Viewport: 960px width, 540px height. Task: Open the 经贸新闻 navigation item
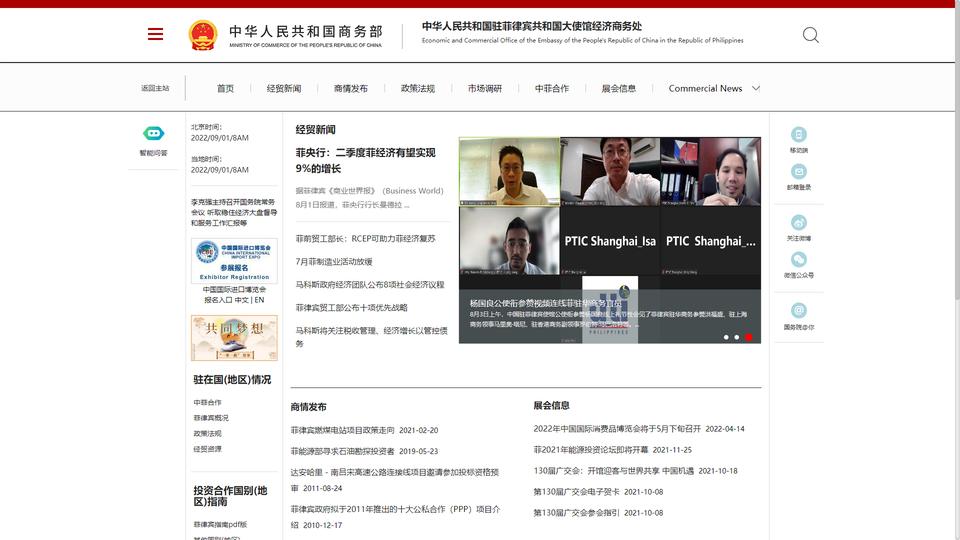(284, 88)
